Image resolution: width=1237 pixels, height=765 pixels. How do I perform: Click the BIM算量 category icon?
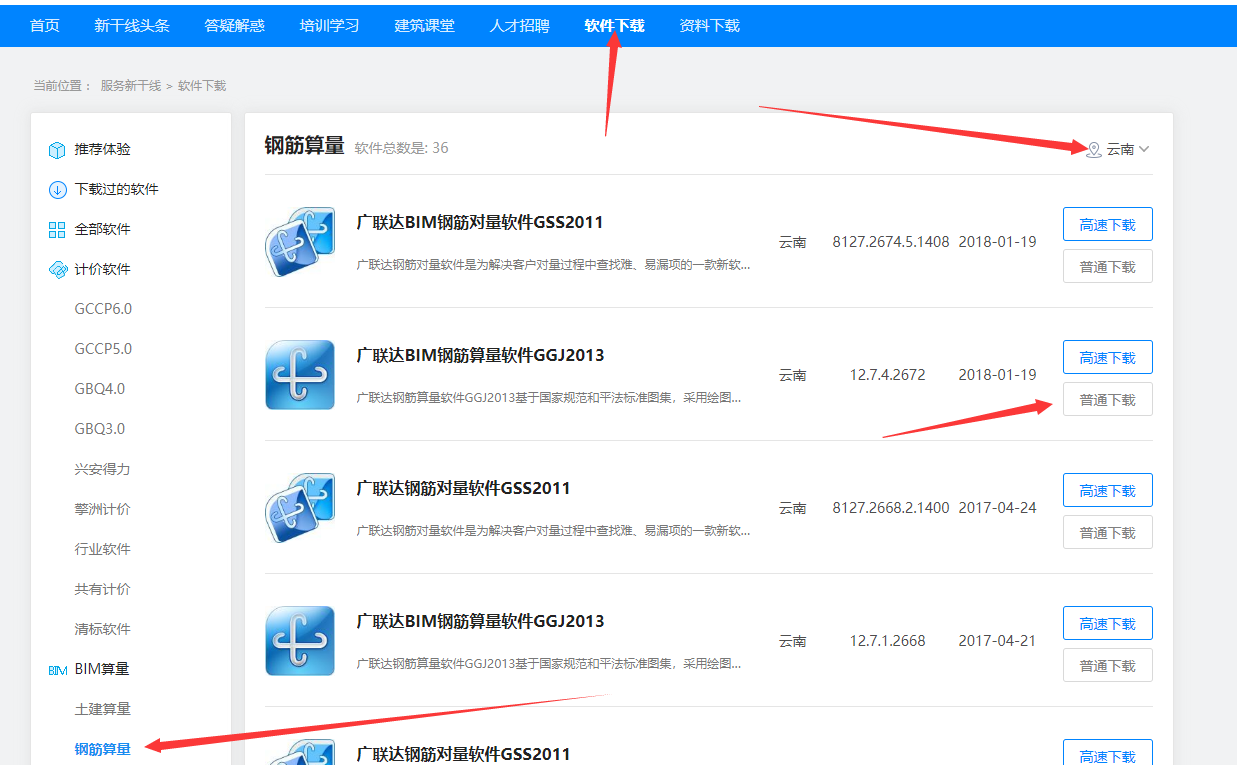pyautogui.click(x=57, y=670)
